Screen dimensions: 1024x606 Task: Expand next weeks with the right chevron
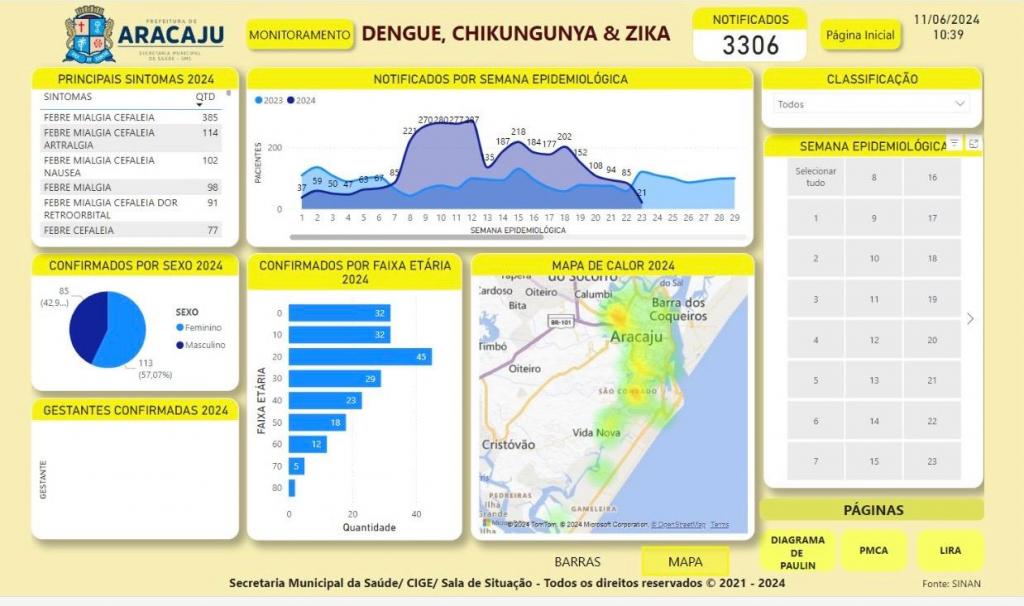[x=970, y=319]
